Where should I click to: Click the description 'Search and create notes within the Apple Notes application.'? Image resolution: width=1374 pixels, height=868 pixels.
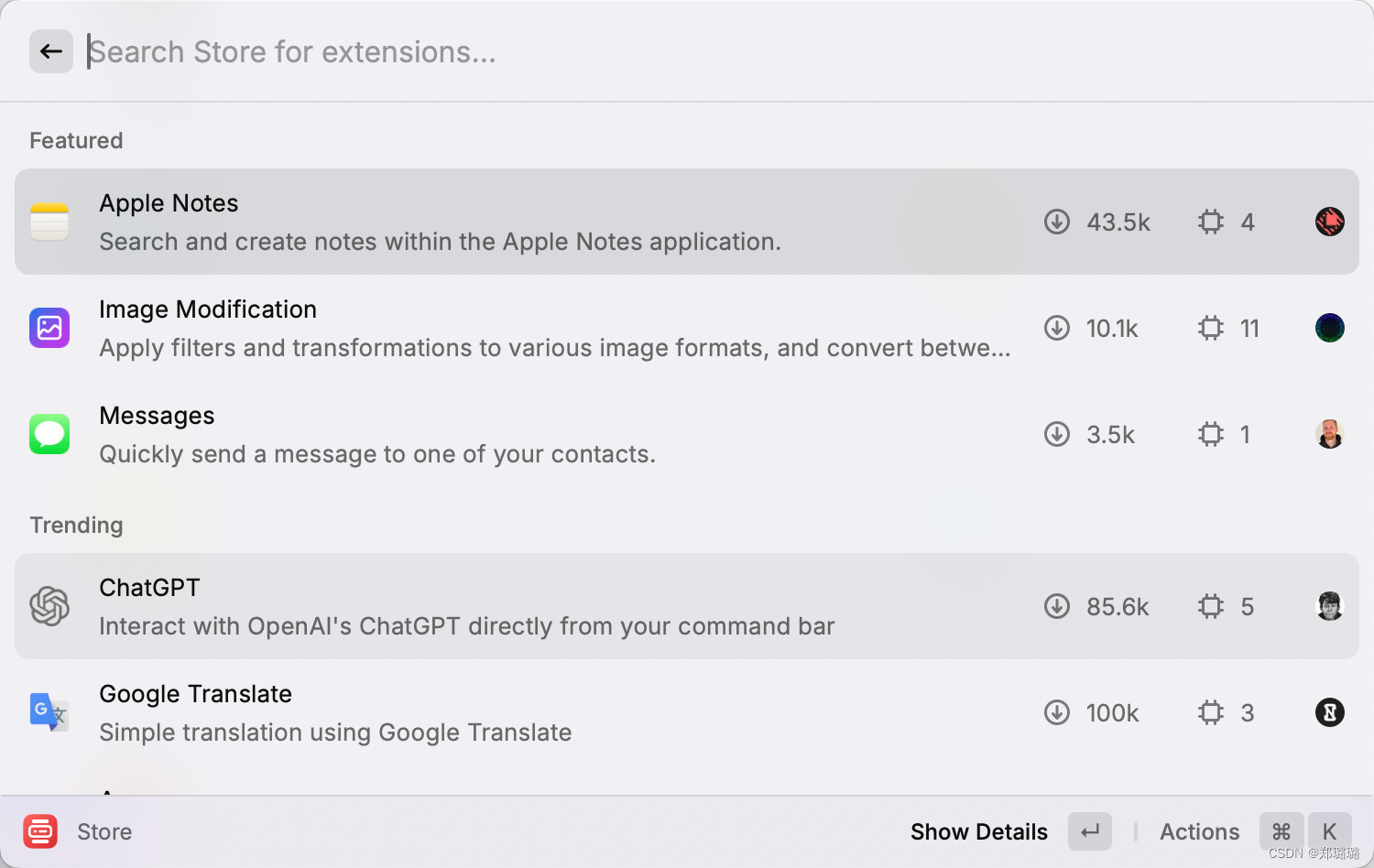click(440, 242)
